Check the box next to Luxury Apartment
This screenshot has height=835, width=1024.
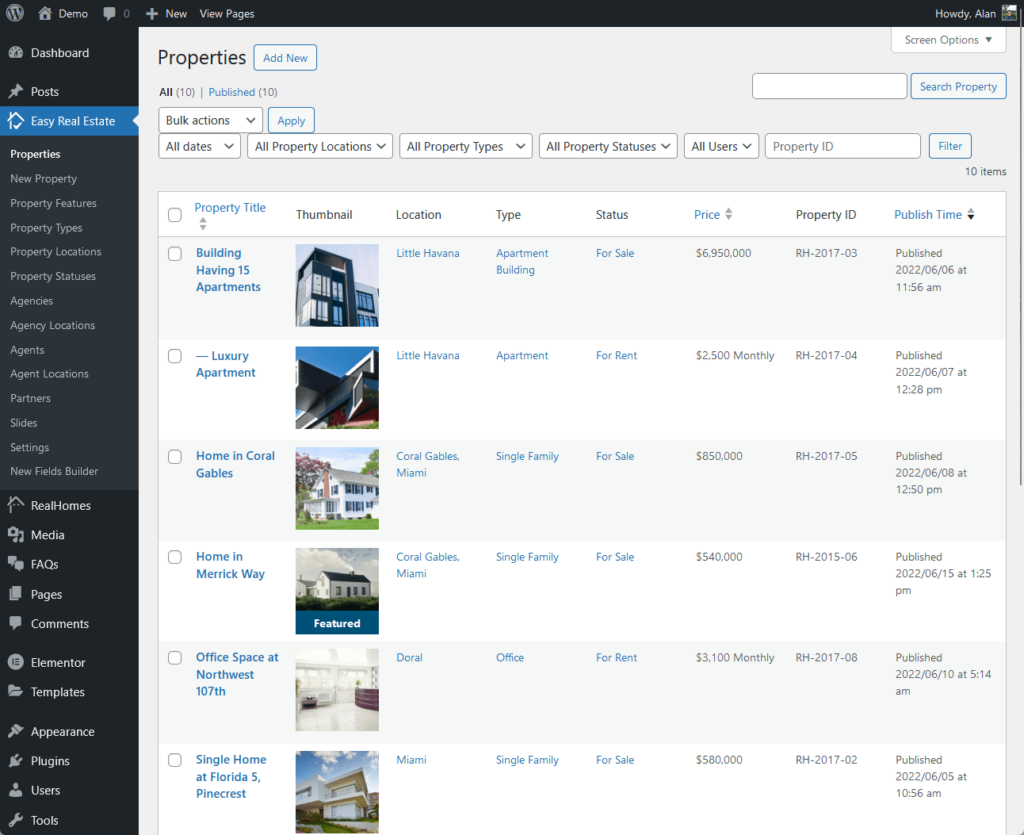click(x=174, y=356)
